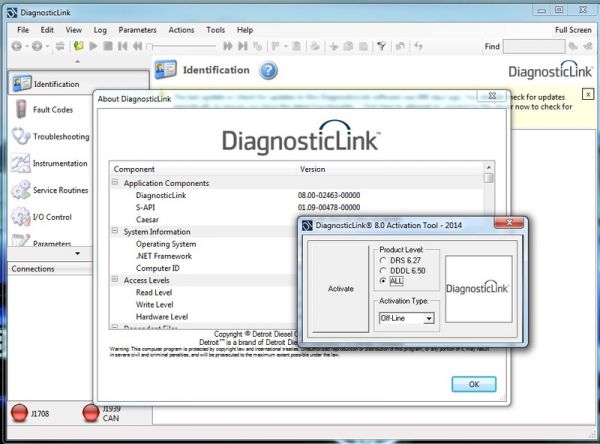Choose the DDDL 6.50 radio option
600x444 pixels.
382,271
